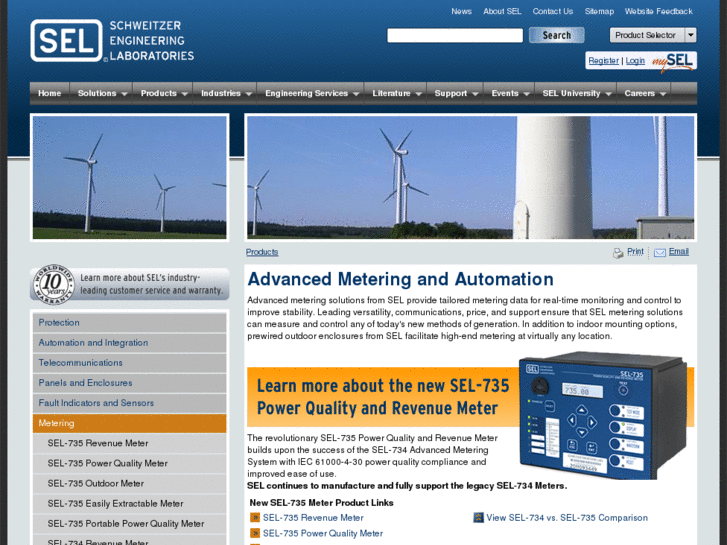Open the Product Selector dropdown arrow
The image size is (727, 545).
click(690, 35)
